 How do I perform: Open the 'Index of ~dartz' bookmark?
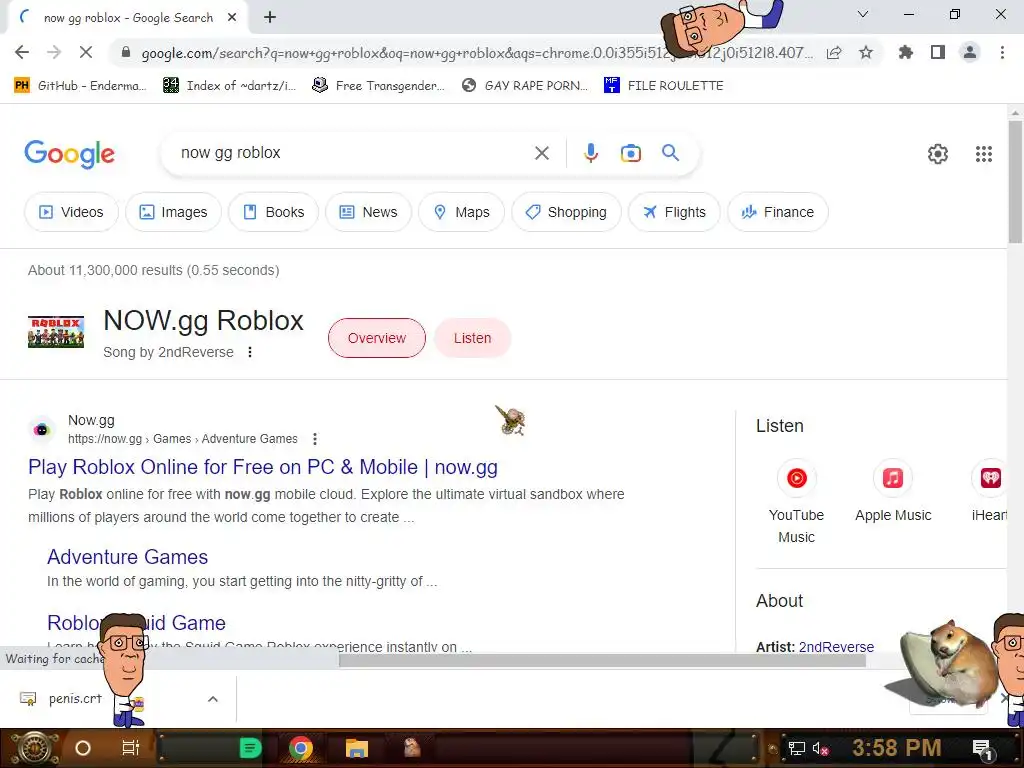click(229, 86)
